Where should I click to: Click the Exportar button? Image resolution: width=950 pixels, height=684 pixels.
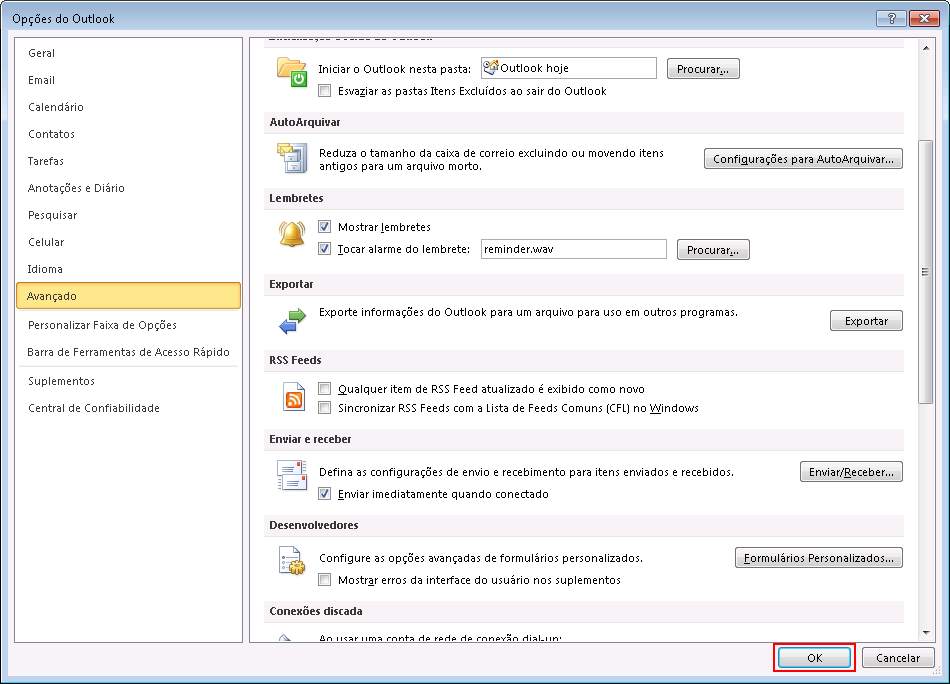coord(866,320)
